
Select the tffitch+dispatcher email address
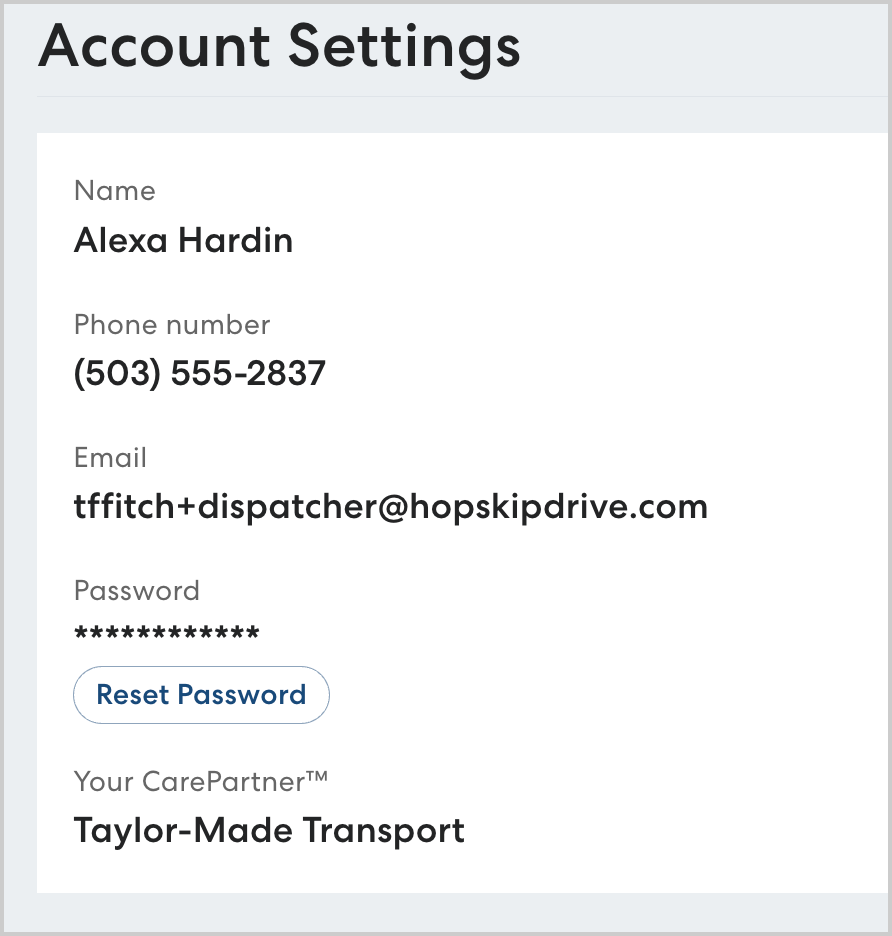(390, 507)
